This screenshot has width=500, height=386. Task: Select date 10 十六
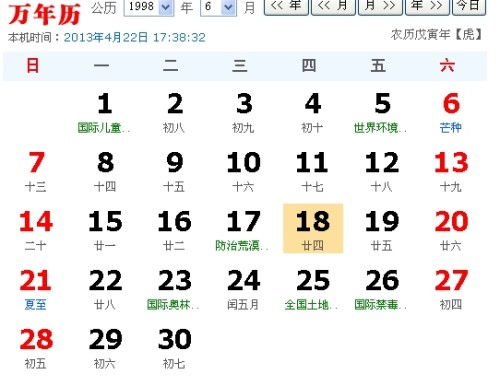[243, 172]
